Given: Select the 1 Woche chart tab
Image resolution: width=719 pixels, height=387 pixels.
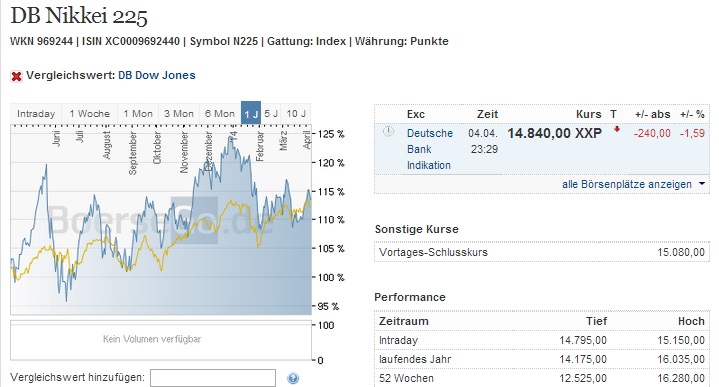Looking at the screenshot, I should tap(89, 114).
